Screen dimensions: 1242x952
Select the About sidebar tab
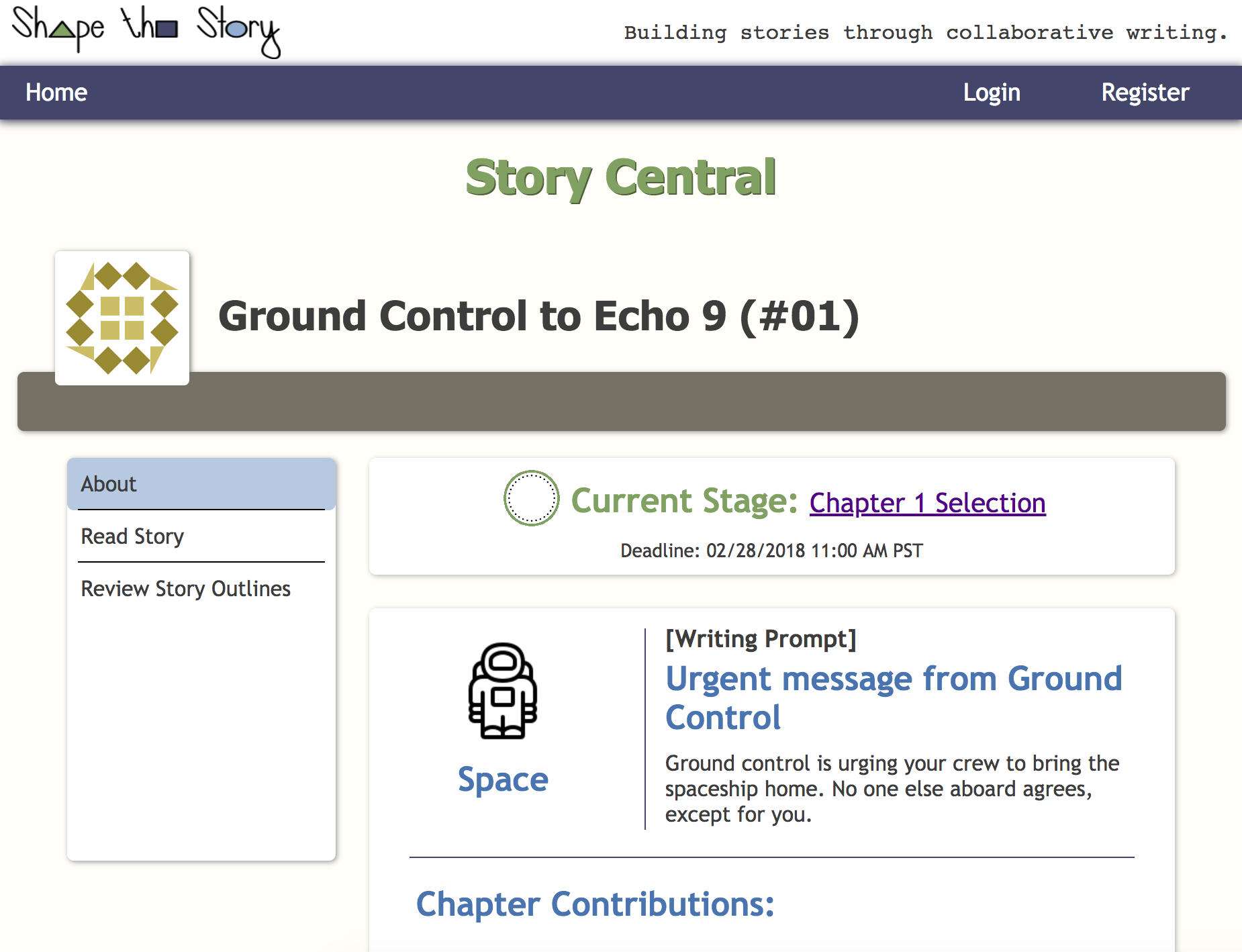click(x=201, y=484)
